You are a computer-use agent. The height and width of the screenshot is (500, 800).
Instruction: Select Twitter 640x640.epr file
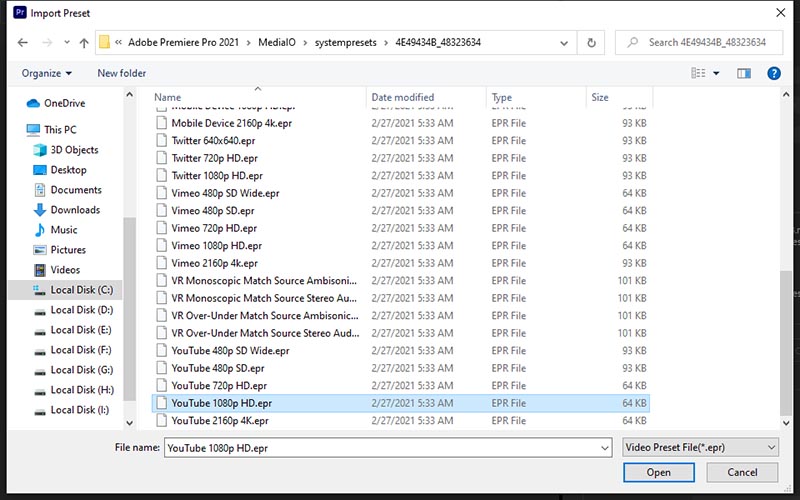pos(401,140)
